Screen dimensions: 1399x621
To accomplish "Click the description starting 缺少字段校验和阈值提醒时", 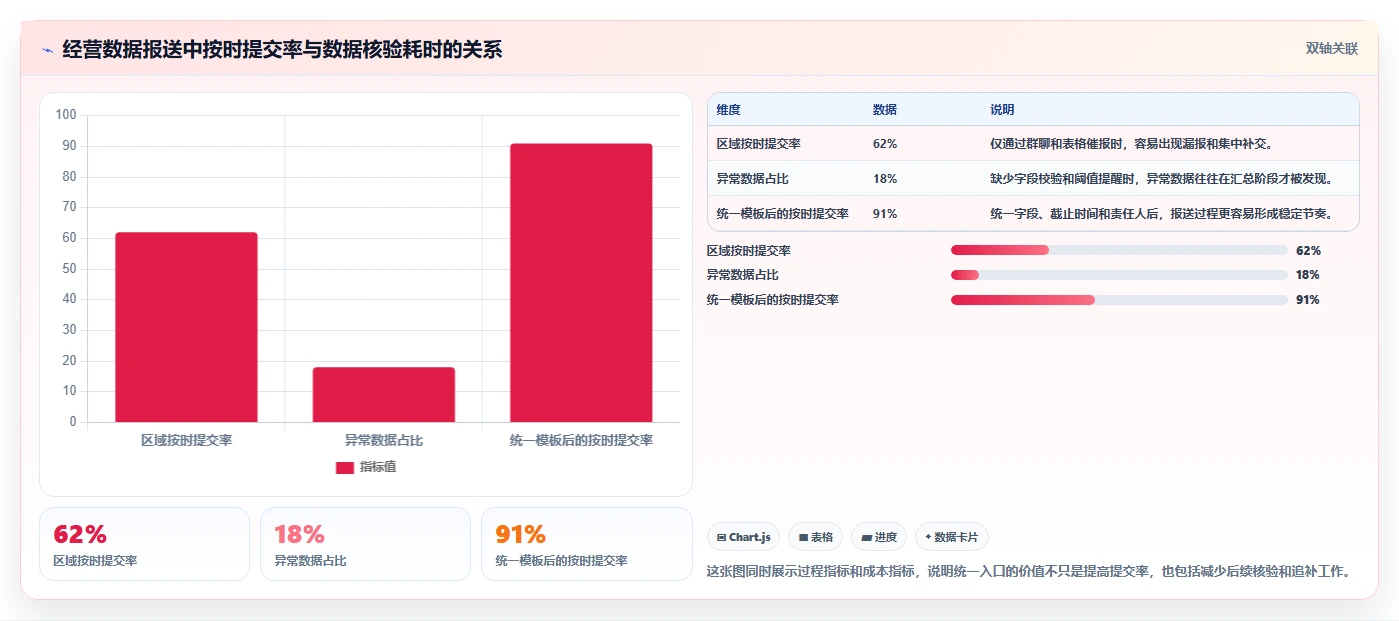I will click(x=1161, y=179).
